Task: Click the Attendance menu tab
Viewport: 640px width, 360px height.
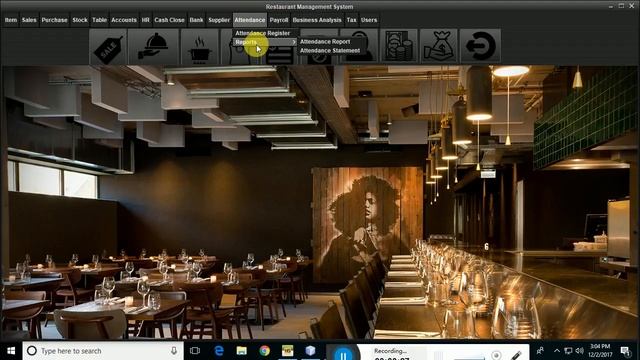Action: [x=250, y=20]
